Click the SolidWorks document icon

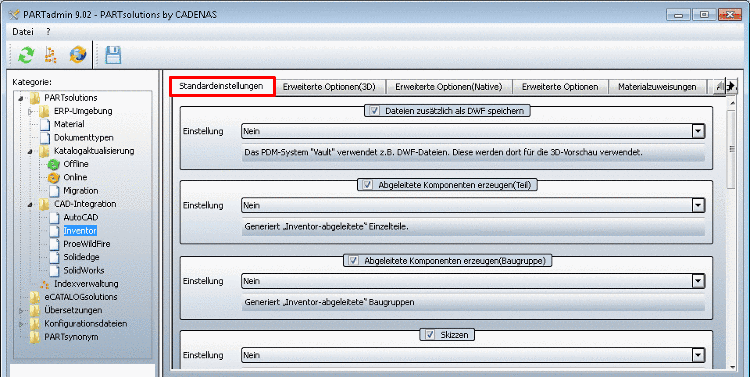point(55,271)
